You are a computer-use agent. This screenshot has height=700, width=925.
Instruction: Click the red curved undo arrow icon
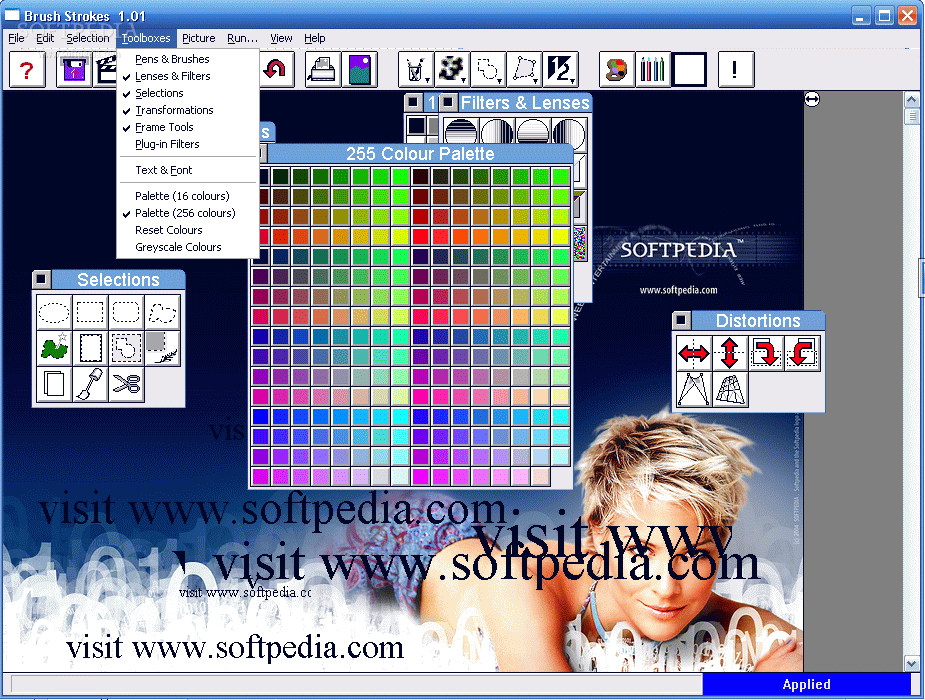click(275, 70)
